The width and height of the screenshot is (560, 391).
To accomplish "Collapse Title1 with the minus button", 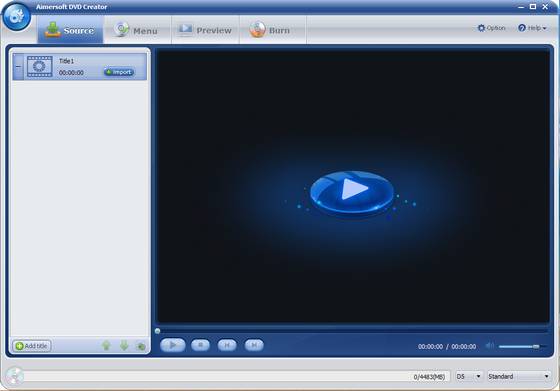I will click(18, 67).
